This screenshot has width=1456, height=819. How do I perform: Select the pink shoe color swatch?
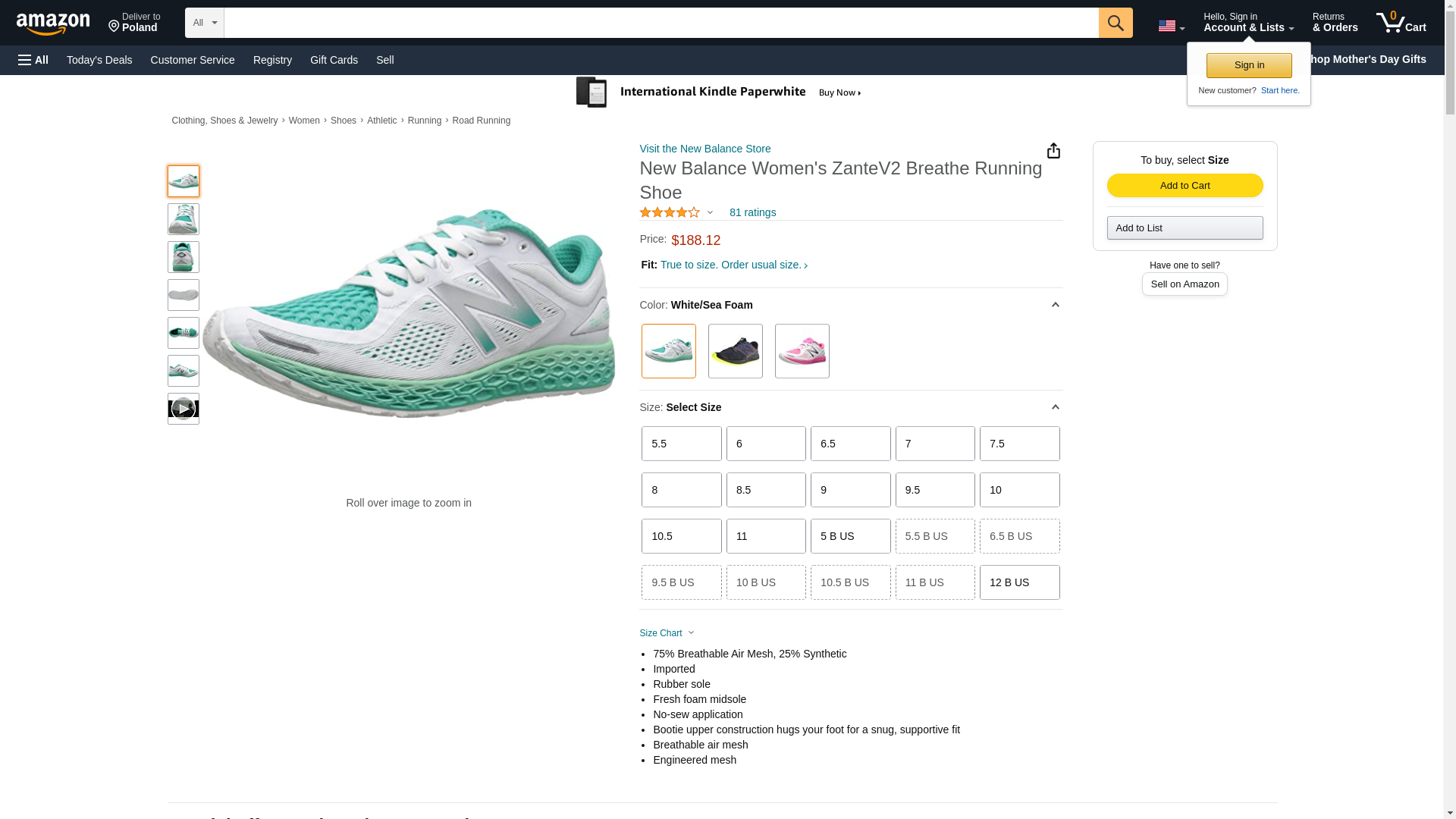[802, 351]
